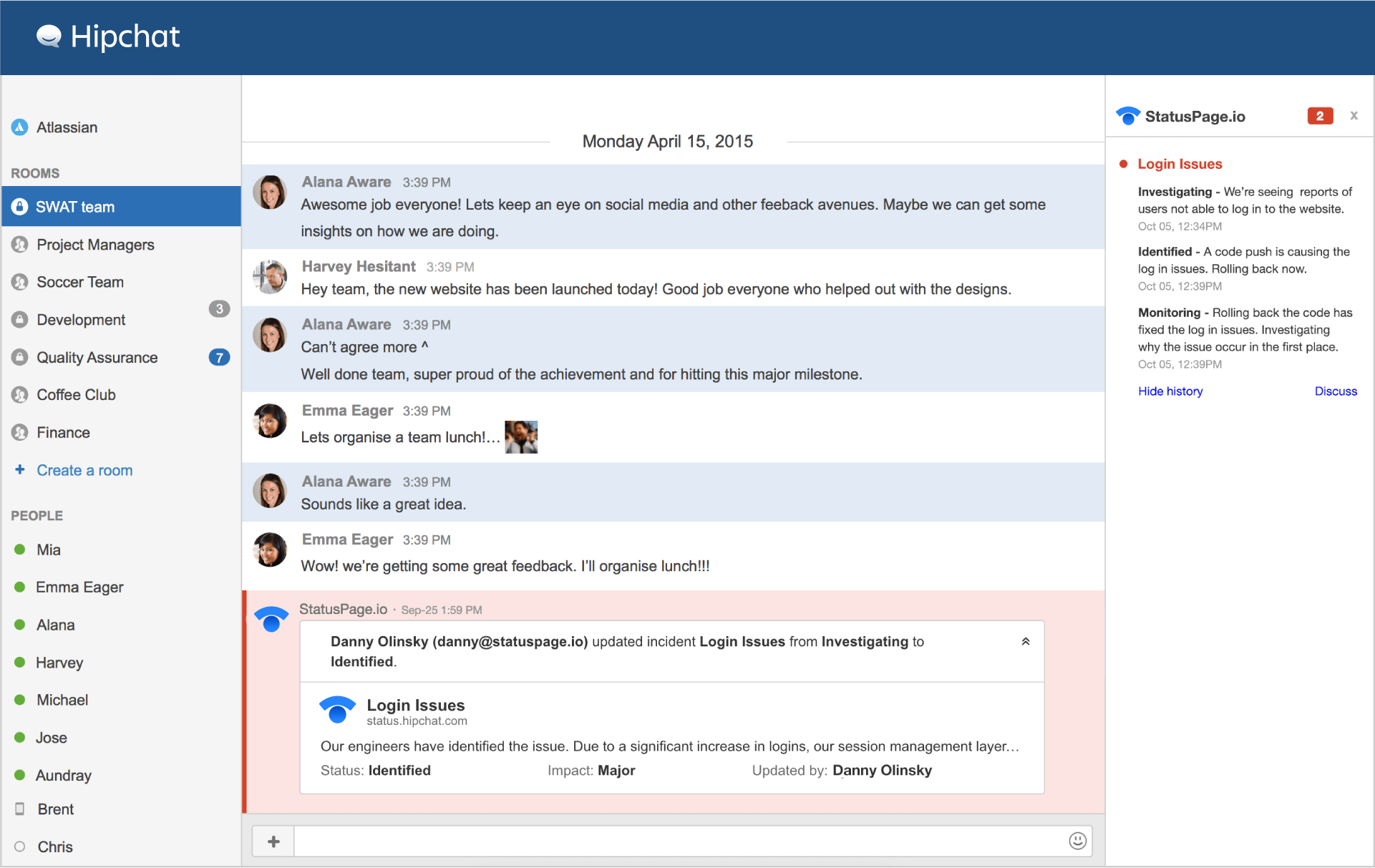Collapse the incident update card chevron
This screenshot has height=868, width=1375.
click(x=1026, y=641)
